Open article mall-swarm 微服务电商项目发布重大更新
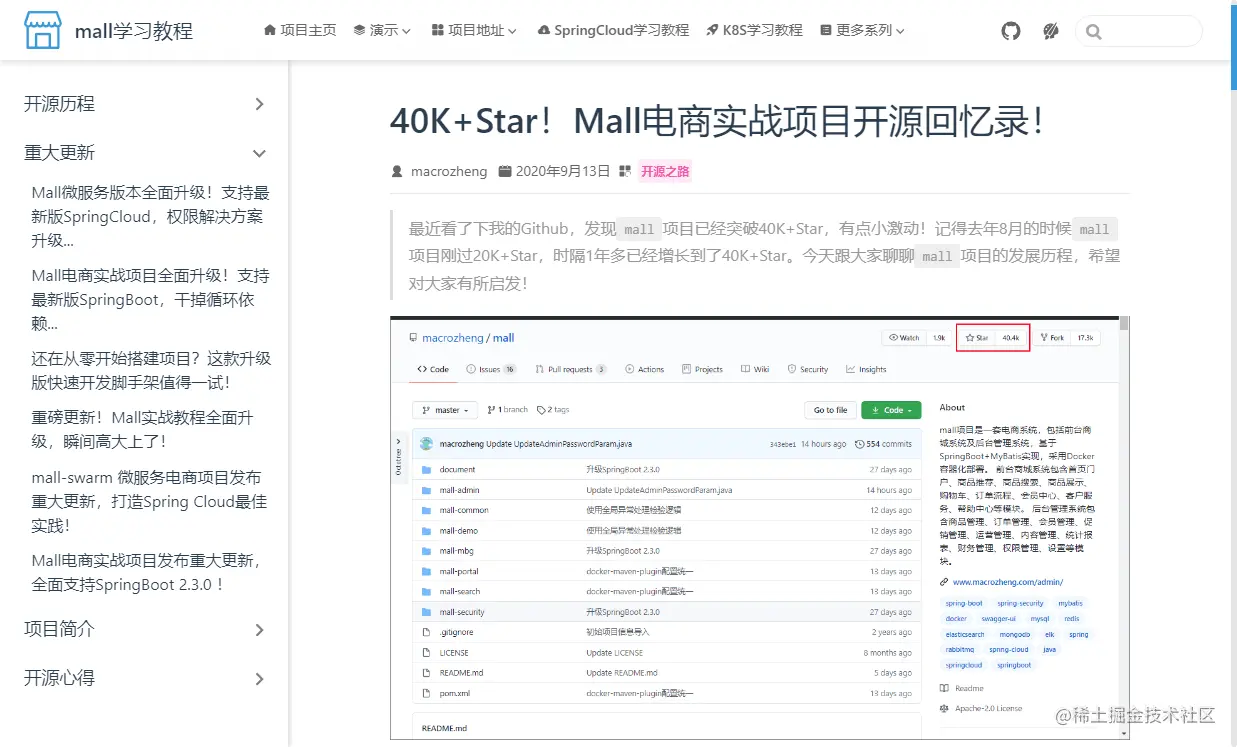Image resolution: width=1237 pixels, height=747 pixels. coord(151,501)
